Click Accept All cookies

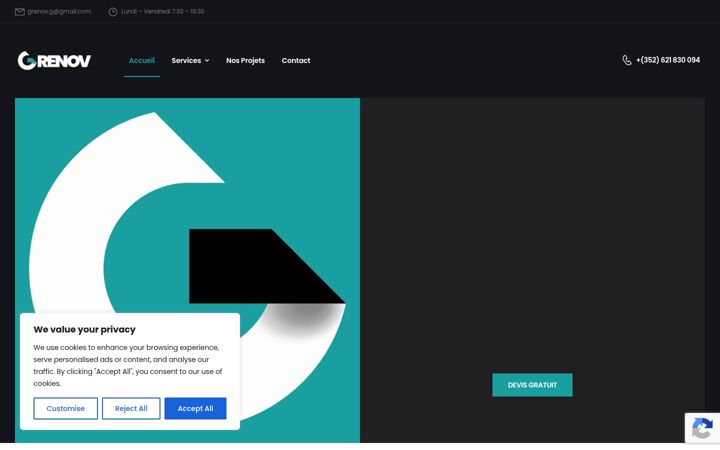[x=195, y=408]
